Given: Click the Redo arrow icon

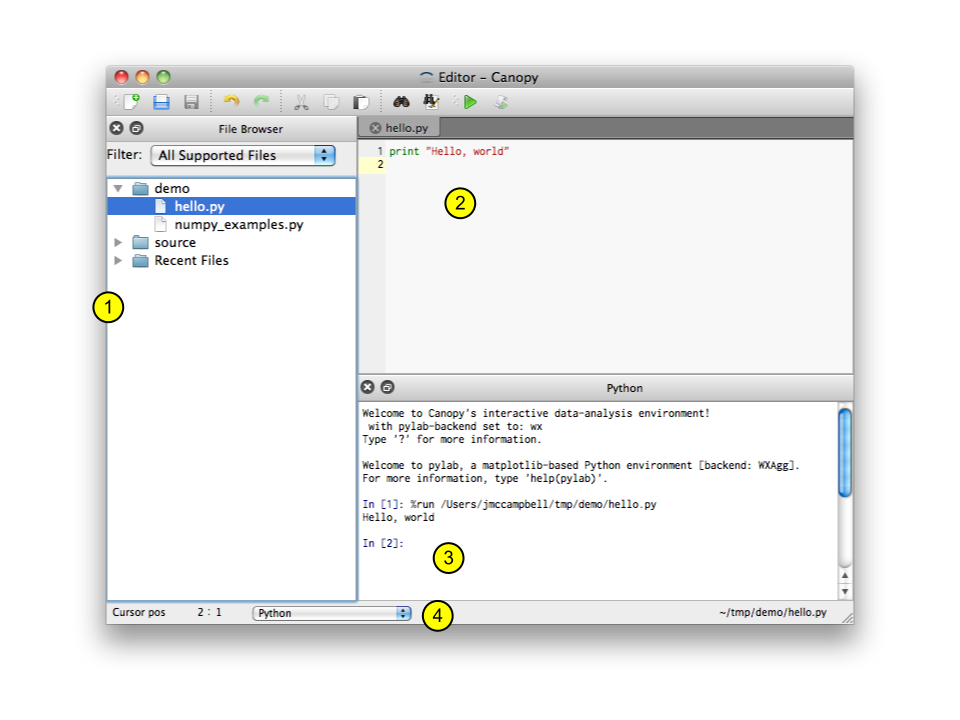Looking at the screenshot, I should tap(261, 102).
